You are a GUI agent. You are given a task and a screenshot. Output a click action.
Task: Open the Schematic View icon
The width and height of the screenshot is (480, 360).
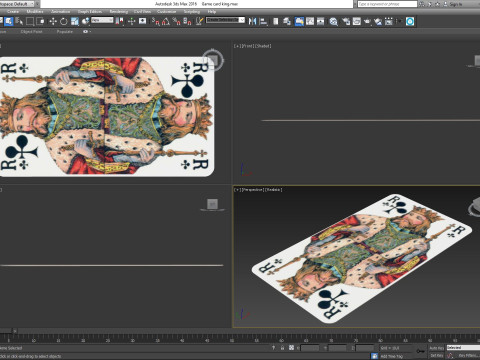pyautogui.click(x=320, y=21)
